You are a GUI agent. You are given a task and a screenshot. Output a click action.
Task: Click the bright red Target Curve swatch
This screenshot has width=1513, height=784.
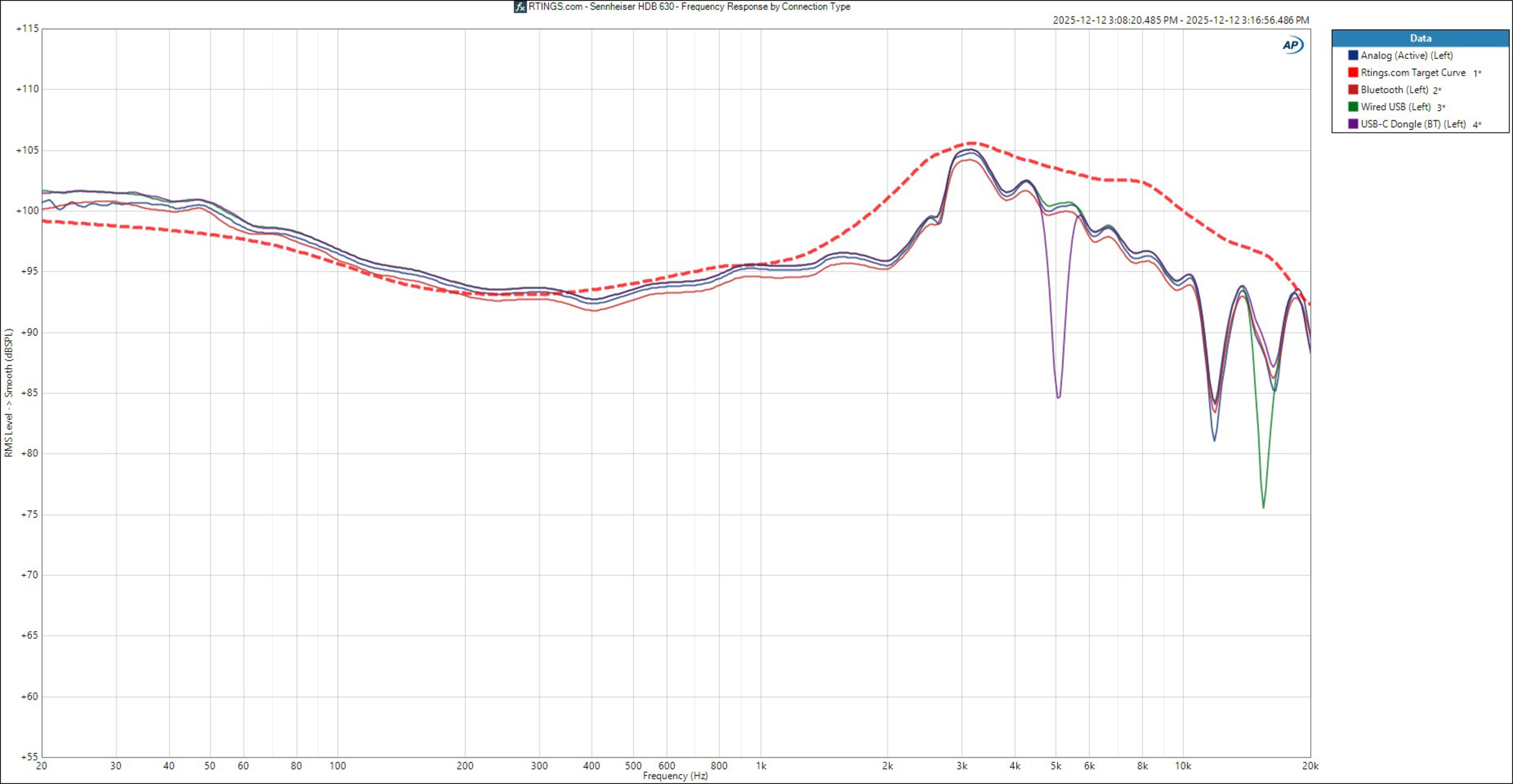pos(1353,72)
